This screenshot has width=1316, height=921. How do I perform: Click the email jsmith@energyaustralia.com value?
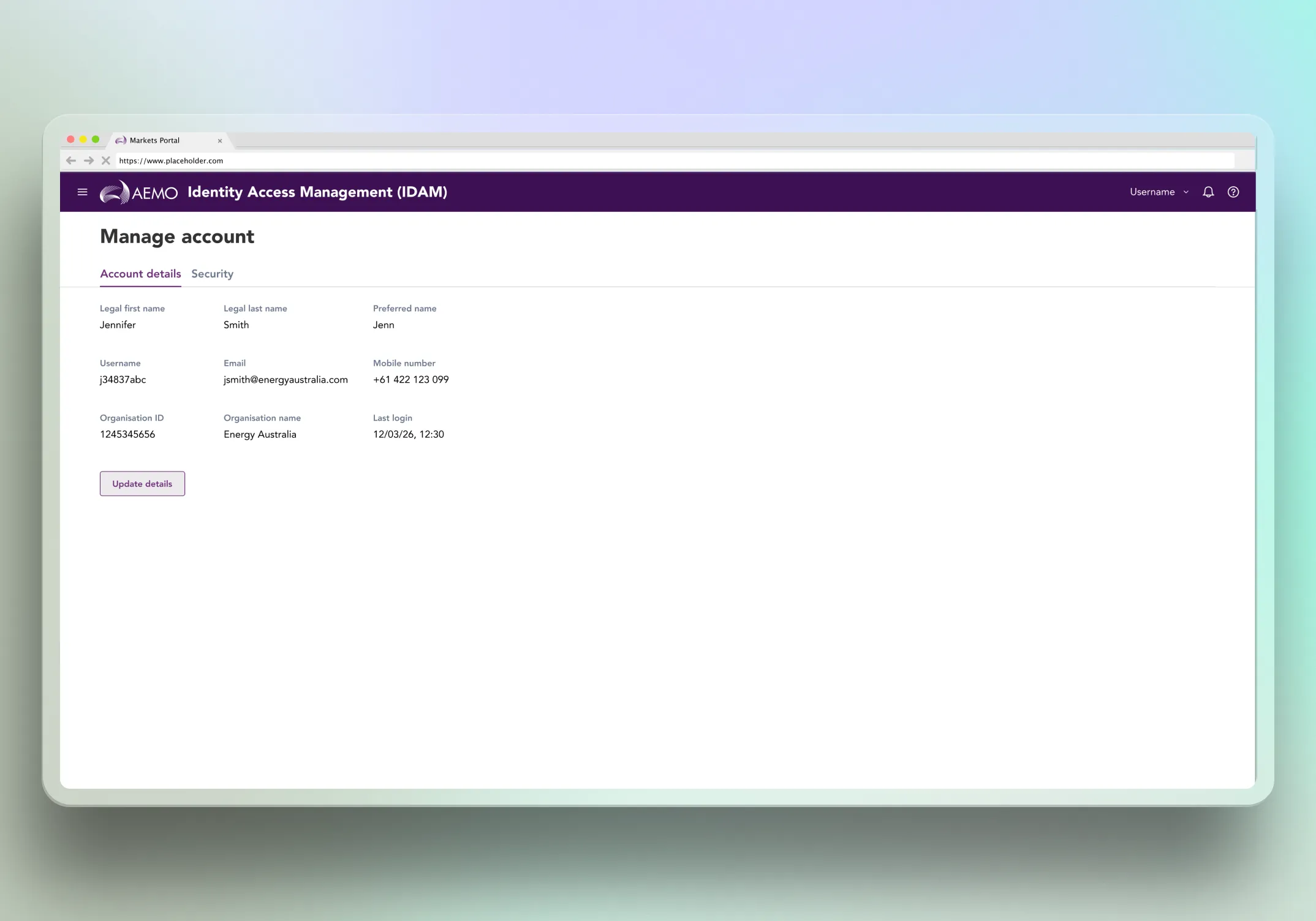click(286, 380)
